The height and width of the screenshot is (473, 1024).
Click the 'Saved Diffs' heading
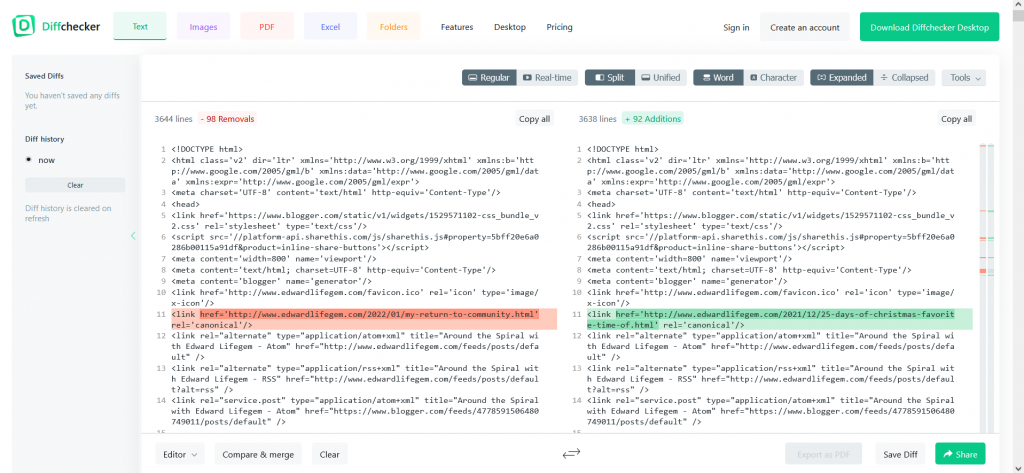[44, 76]
